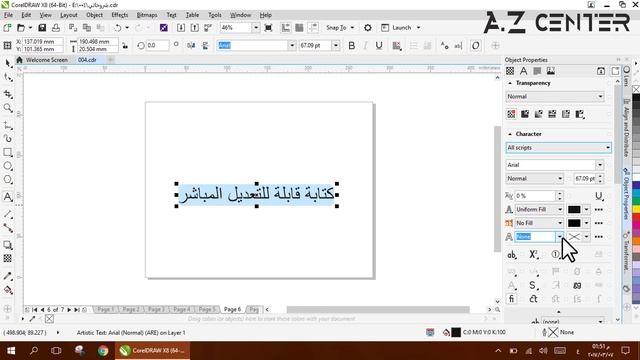Click text fill black color swatch
This screenshot has width=640, height=360.
tap(574, 209)
